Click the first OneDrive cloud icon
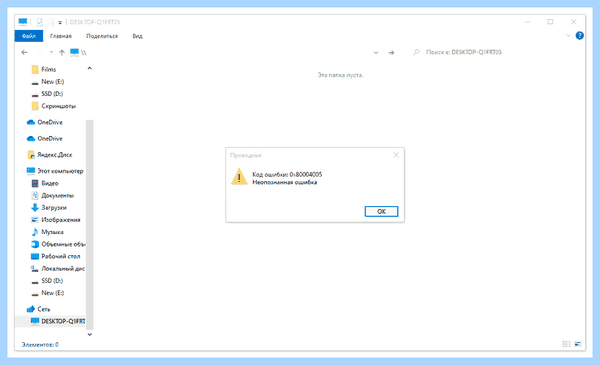Screen dimensions: 600x365 [x=31, y=122]
